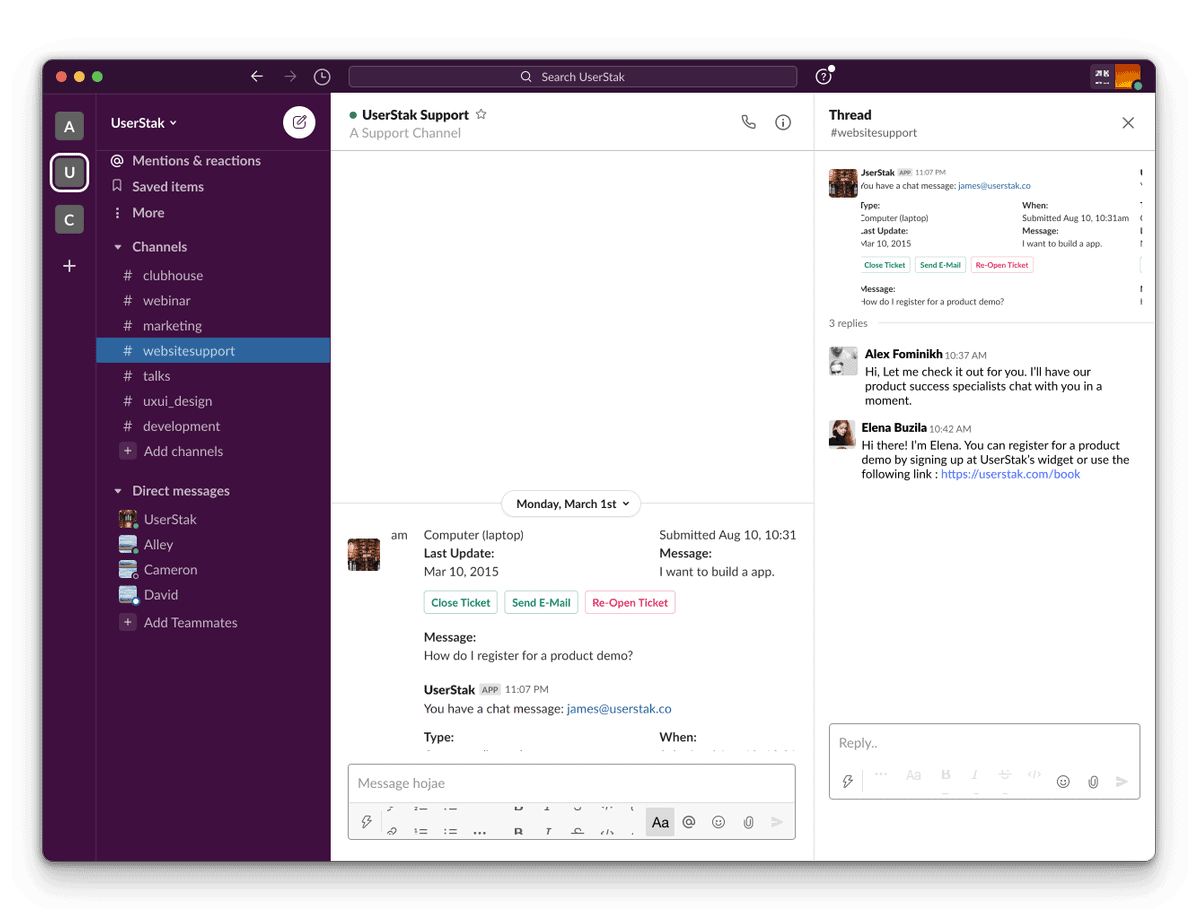The image size is (1200, 921).
Task: Open james@userstak.co link in the thread
Action: coord(994,186)
